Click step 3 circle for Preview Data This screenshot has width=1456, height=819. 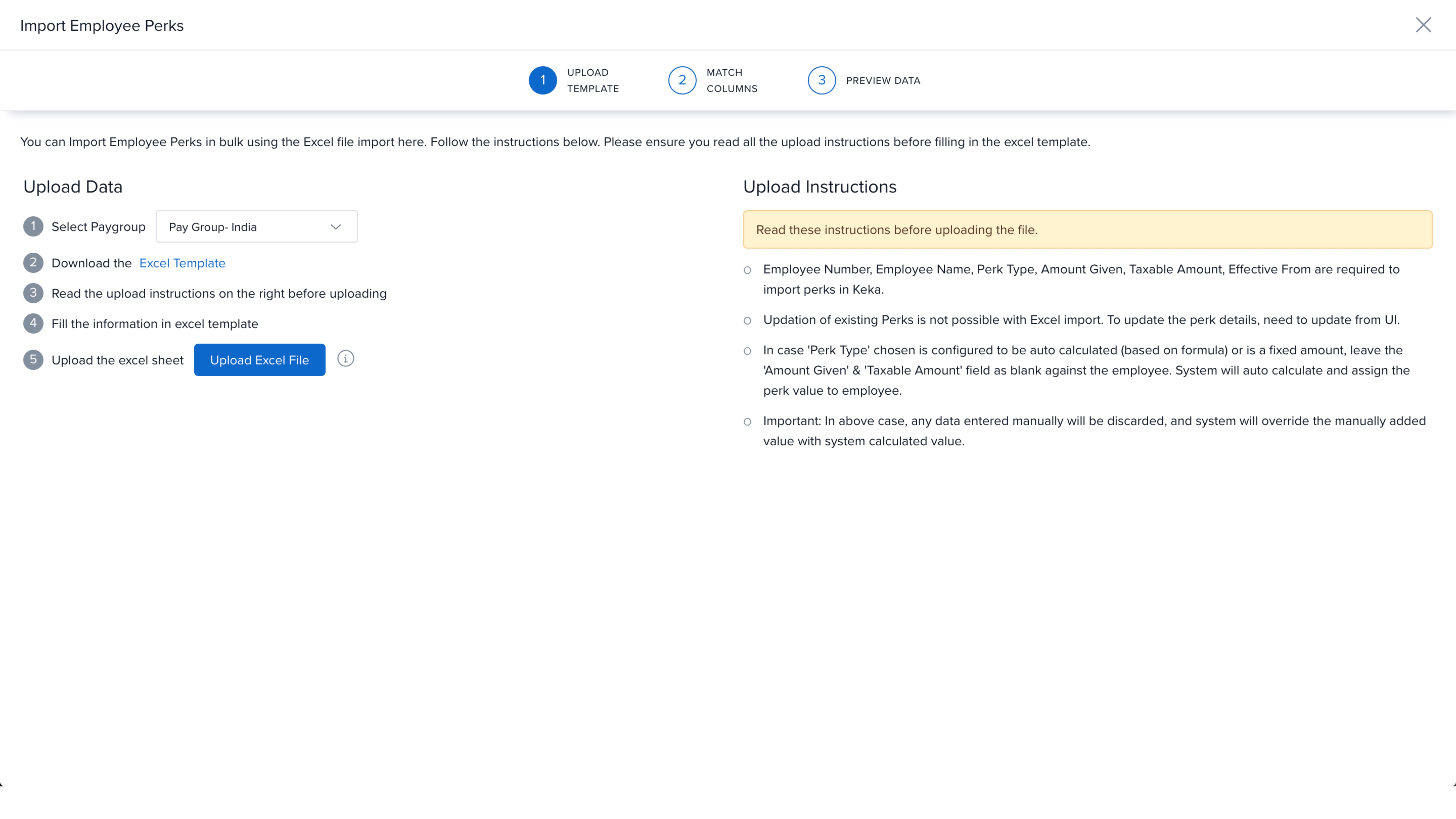click(x=821, y=80)
